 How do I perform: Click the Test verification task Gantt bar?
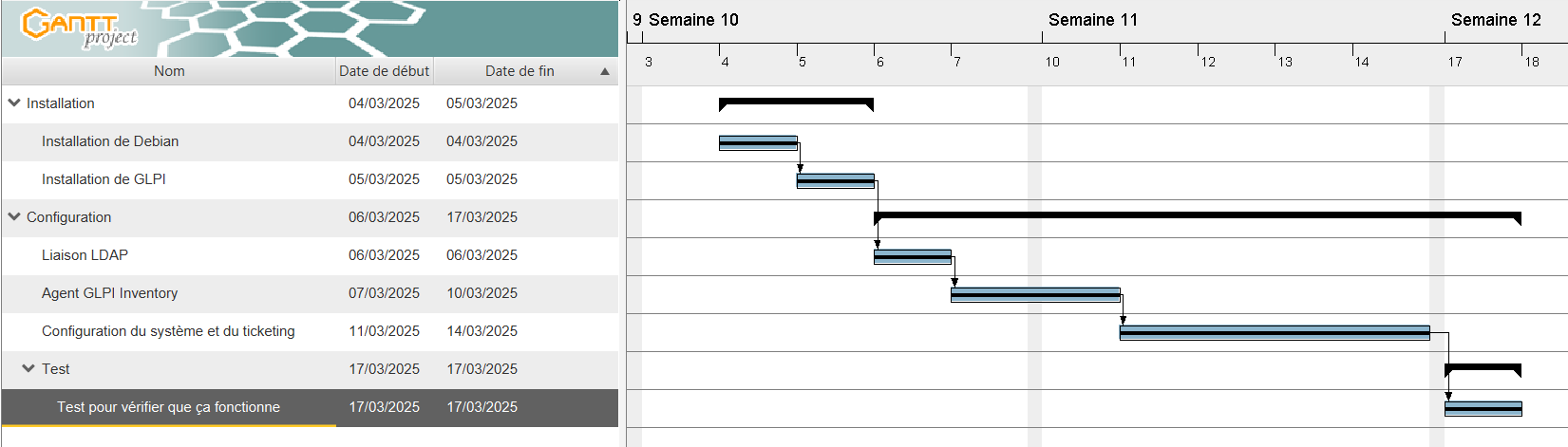tap(1483, 409)
